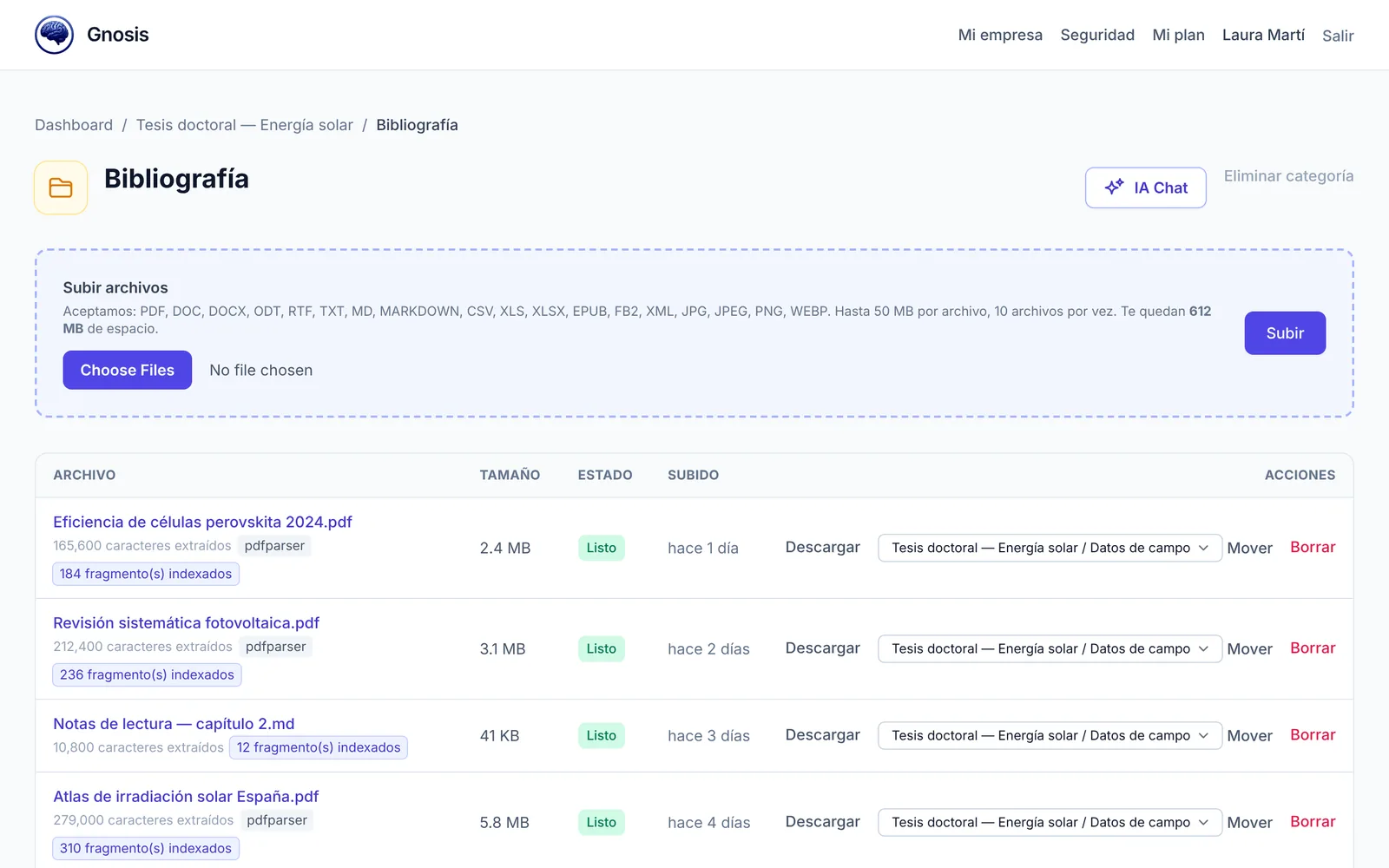Image resolution: width=1389 pixels, height=868 pixels.
Task: Click Eliminar categoría link
Action: (x=1288, y=176)
